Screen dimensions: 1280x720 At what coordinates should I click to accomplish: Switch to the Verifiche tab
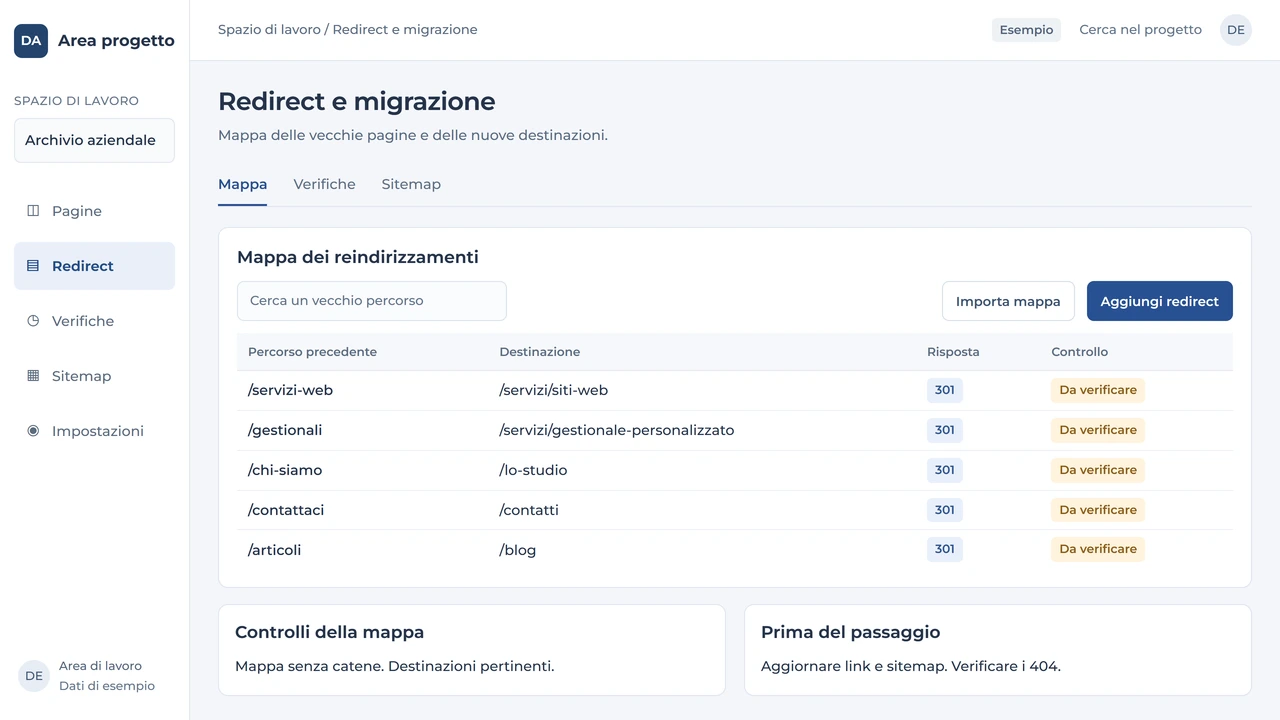[x=324, y=184]
